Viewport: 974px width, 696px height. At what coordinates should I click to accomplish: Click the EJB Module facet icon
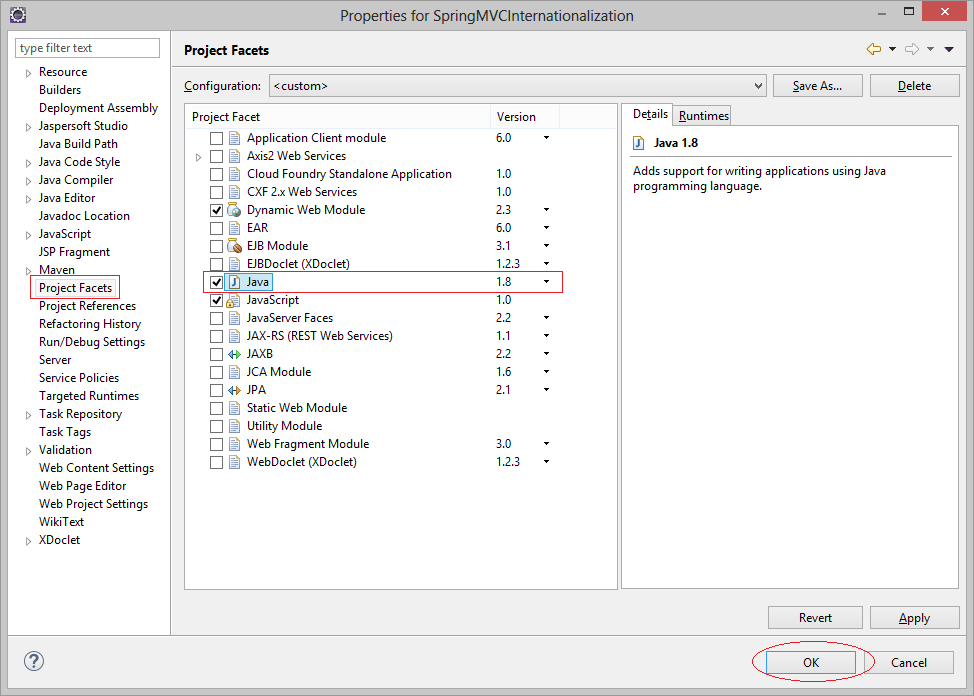(x=234, y=246)
